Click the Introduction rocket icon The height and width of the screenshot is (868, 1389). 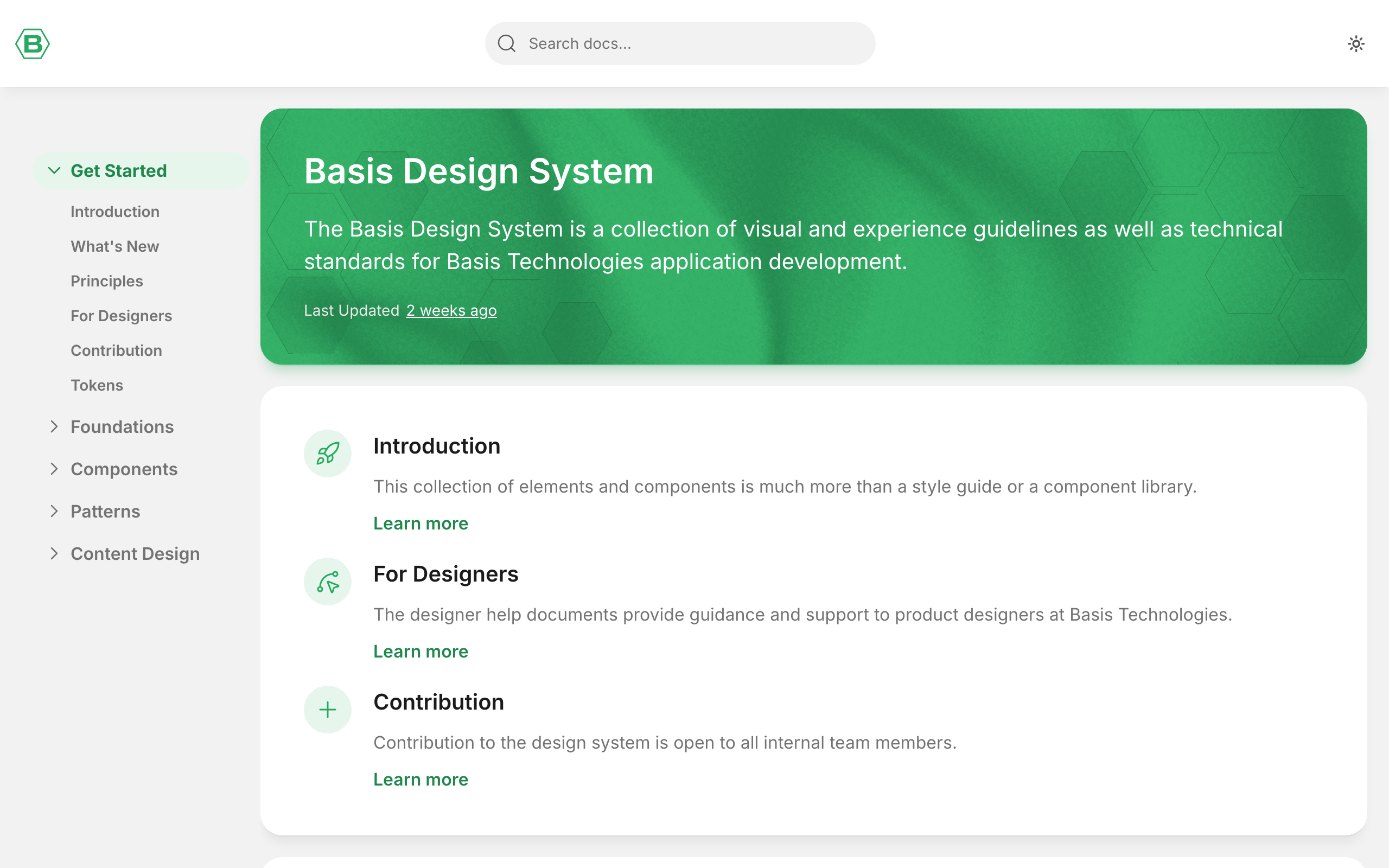328,454
